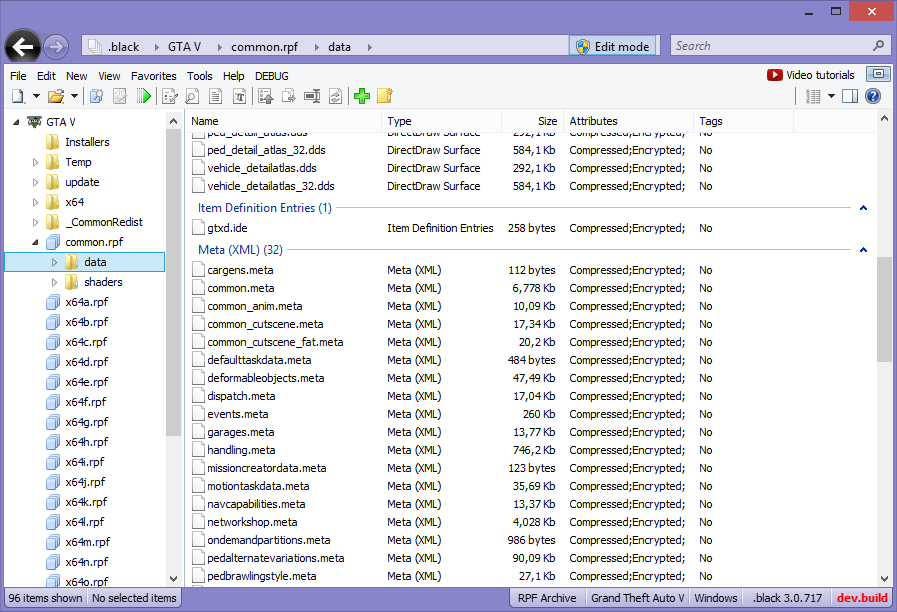Image resolution: width=897 pixels, height=612 pixels.
Task: Open the Tools menu
Action: [x=200, y=76]
